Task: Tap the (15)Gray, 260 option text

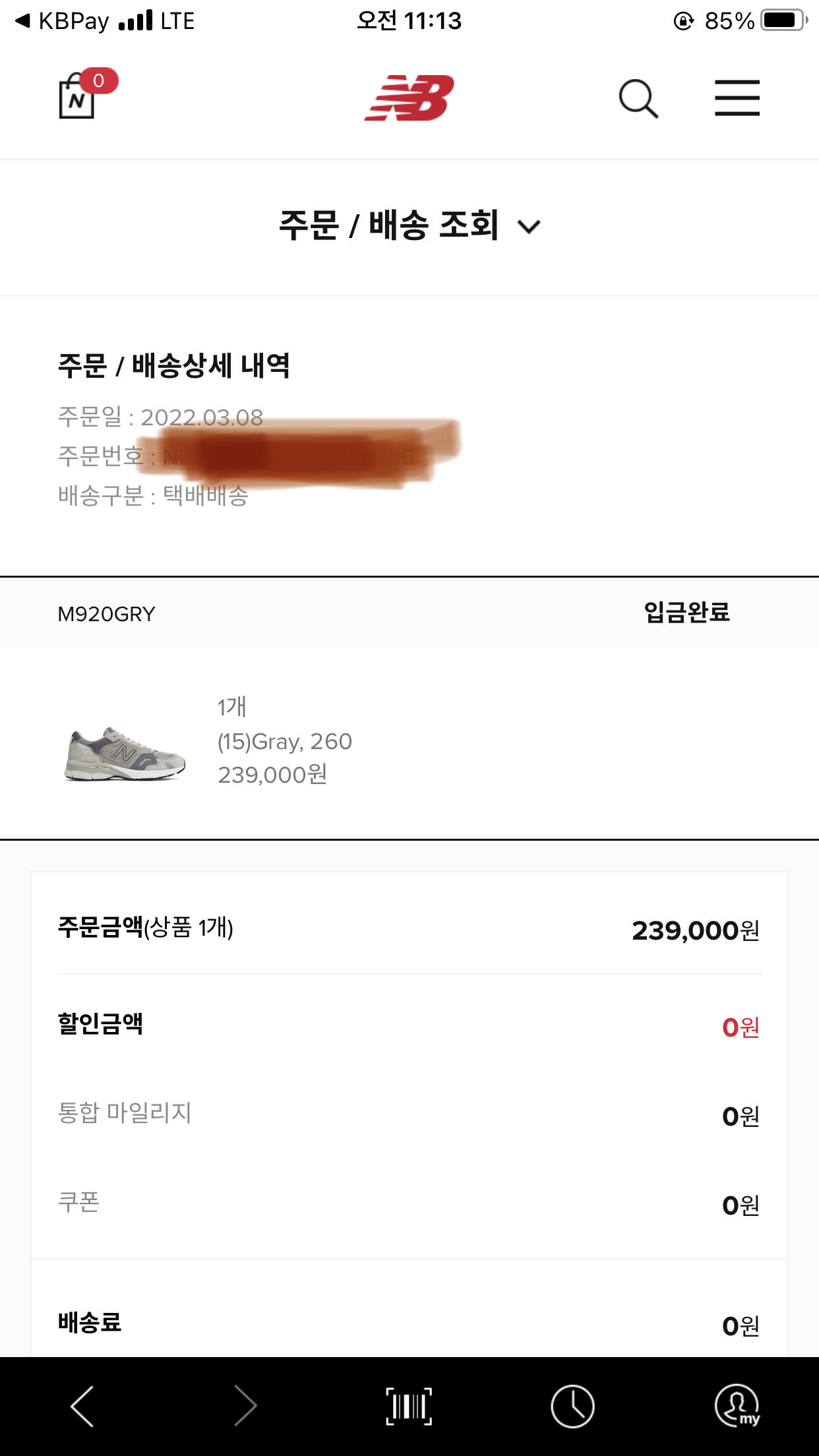Action: (285, 741)
